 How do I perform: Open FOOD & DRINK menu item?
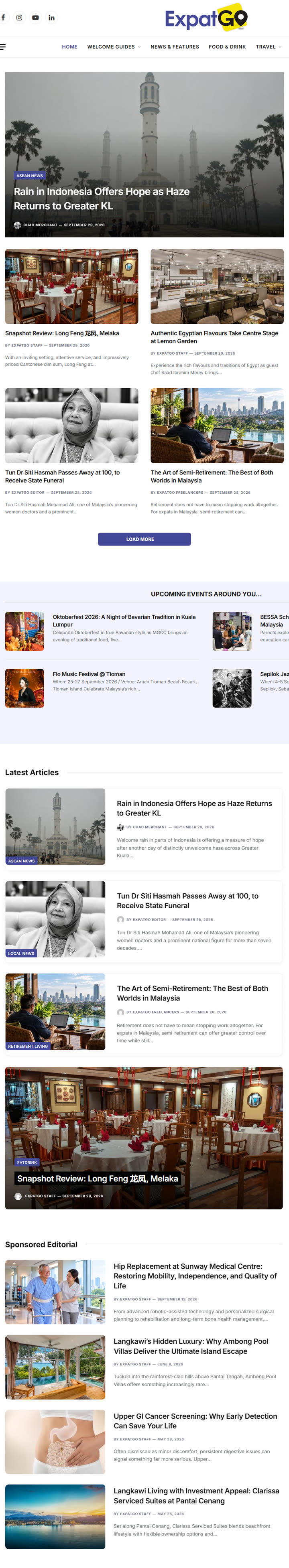click(x=228, y=47)
